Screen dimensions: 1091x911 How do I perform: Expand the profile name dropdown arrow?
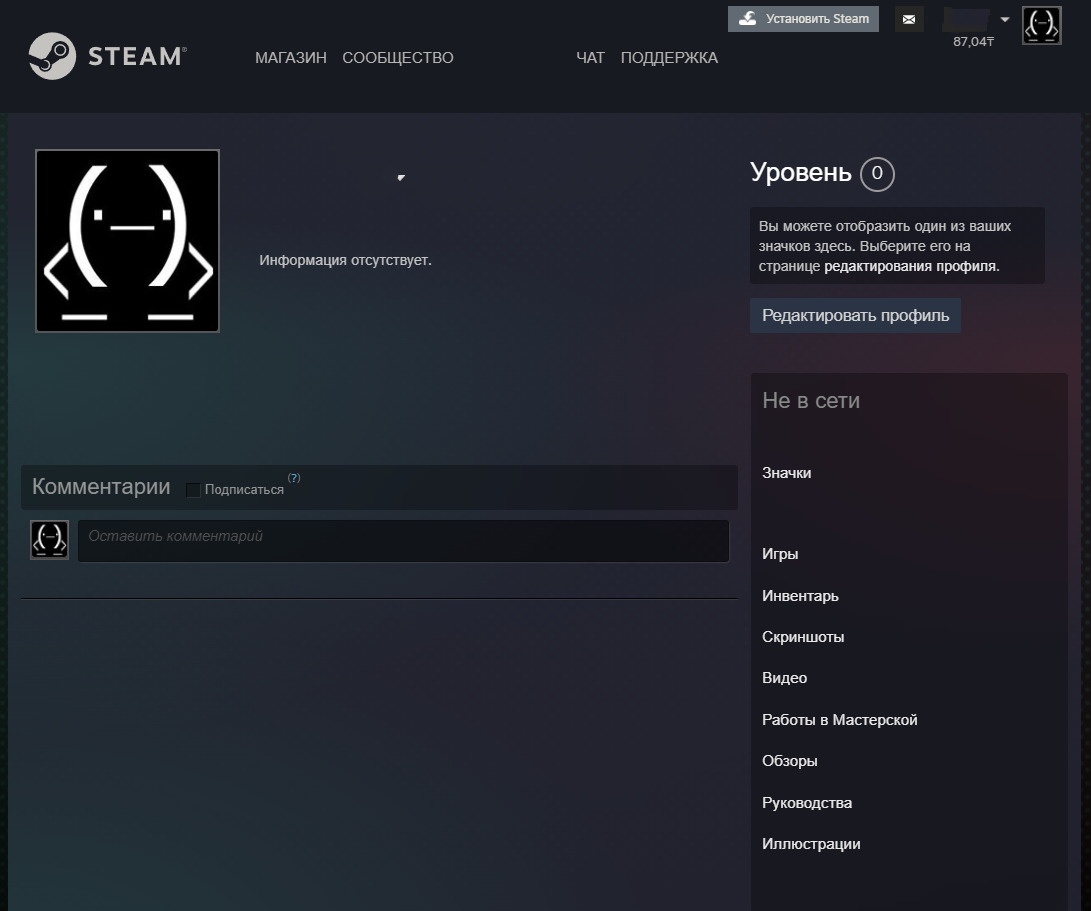tap(401, 177)
